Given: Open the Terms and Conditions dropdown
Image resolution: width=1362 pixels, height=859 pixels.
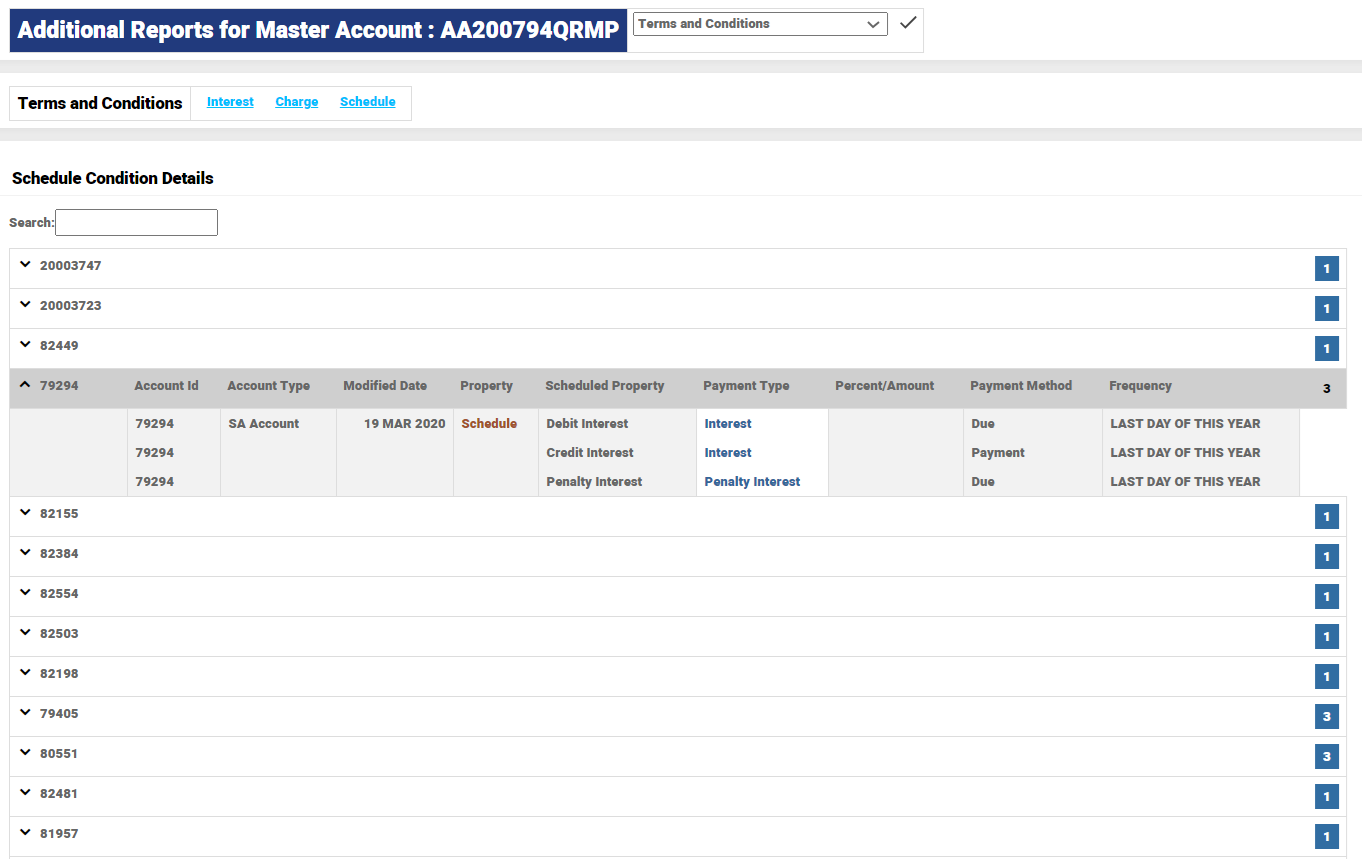Looking at the screenshot, I should 760,24.
